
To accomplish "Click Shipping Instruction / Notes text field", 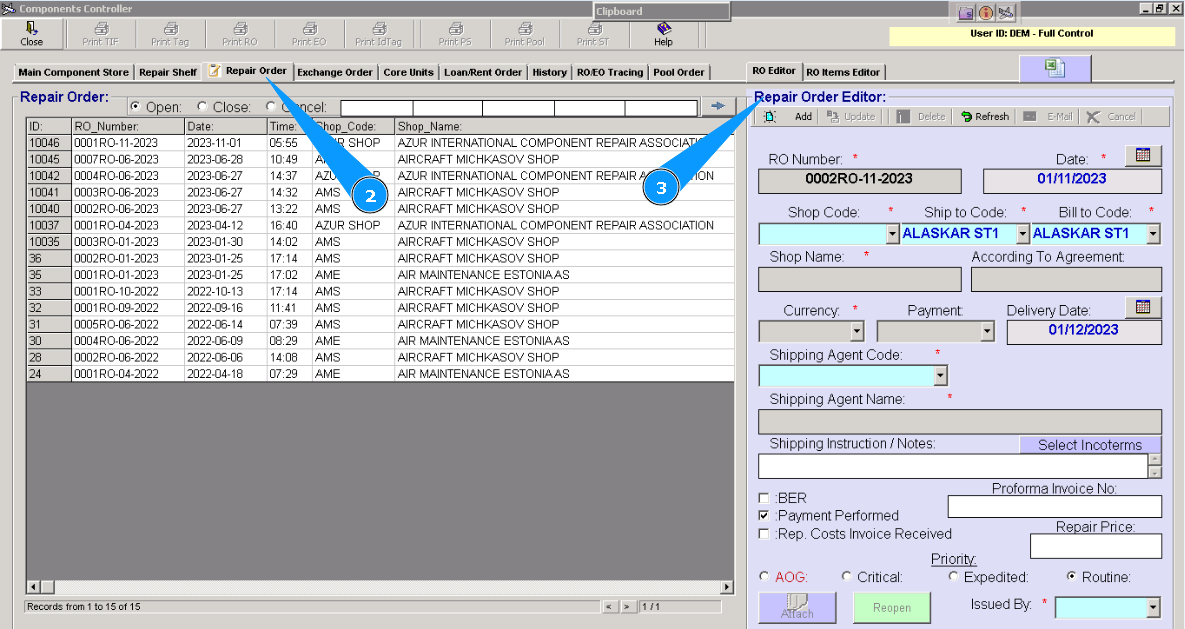I will point(952,466).
